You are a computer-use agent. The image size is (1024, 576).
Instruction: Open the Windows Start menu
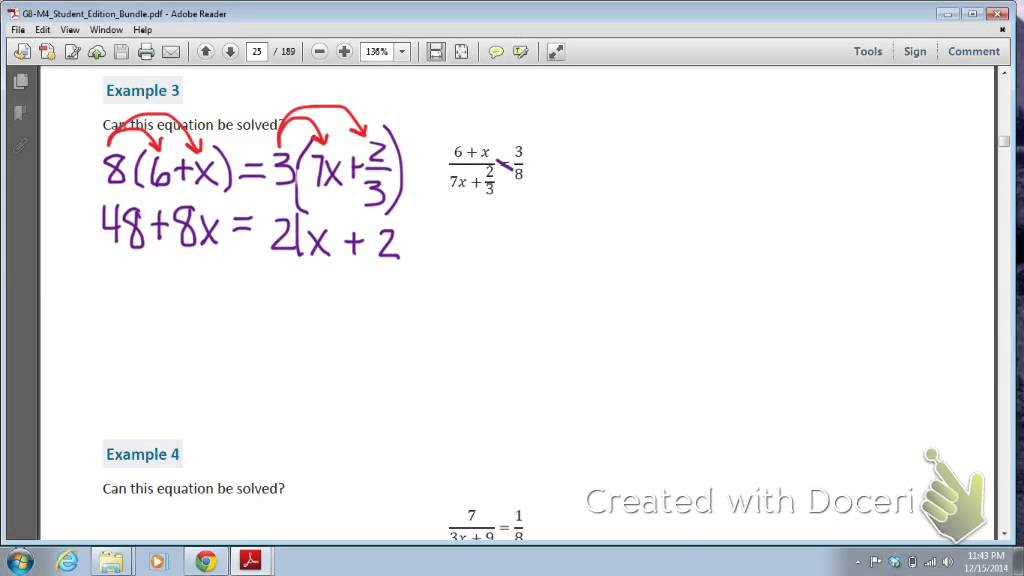[20, 562]
